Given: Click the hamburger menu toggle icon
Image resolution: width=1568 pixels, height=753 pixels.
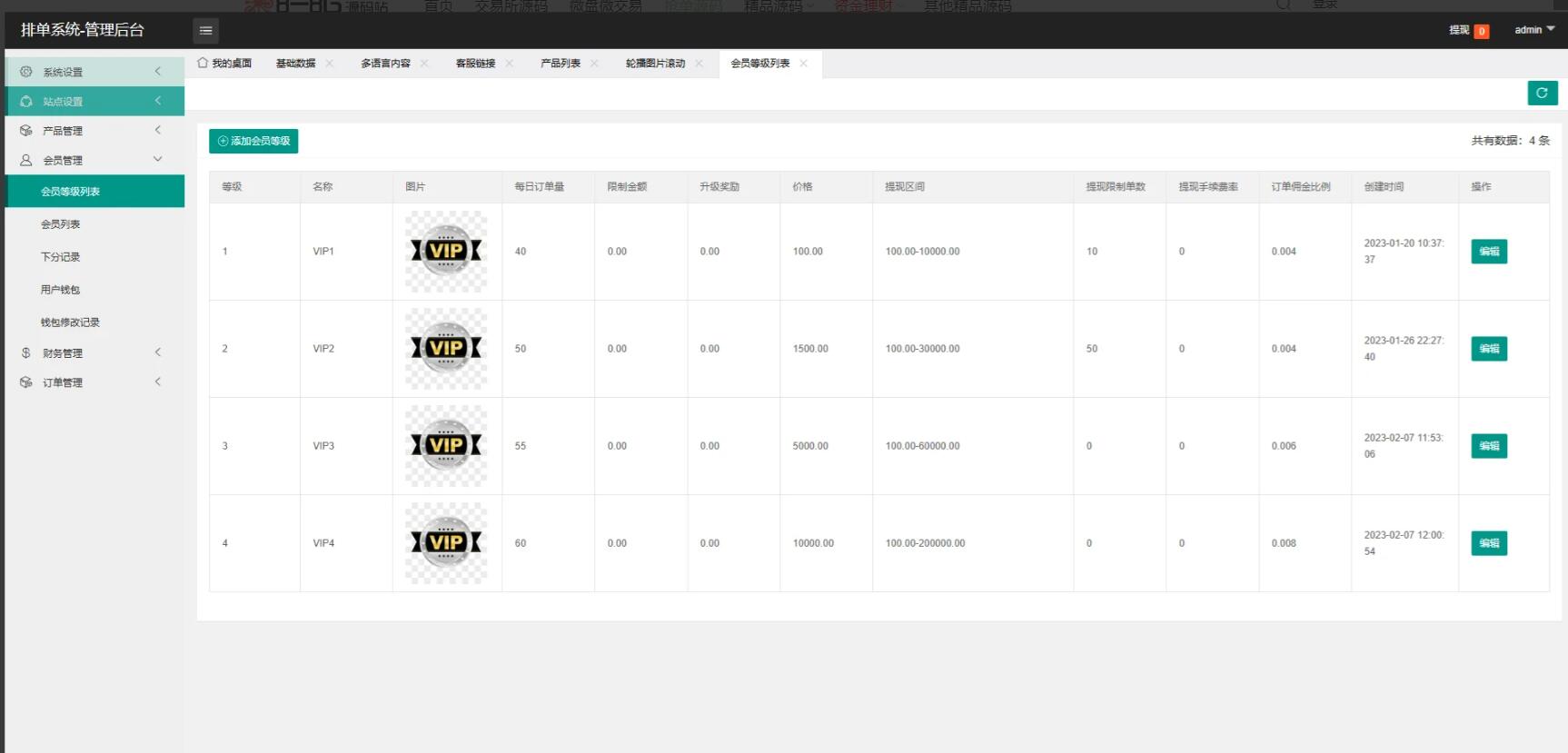Looking at the screenshot, I should point(206,31).
